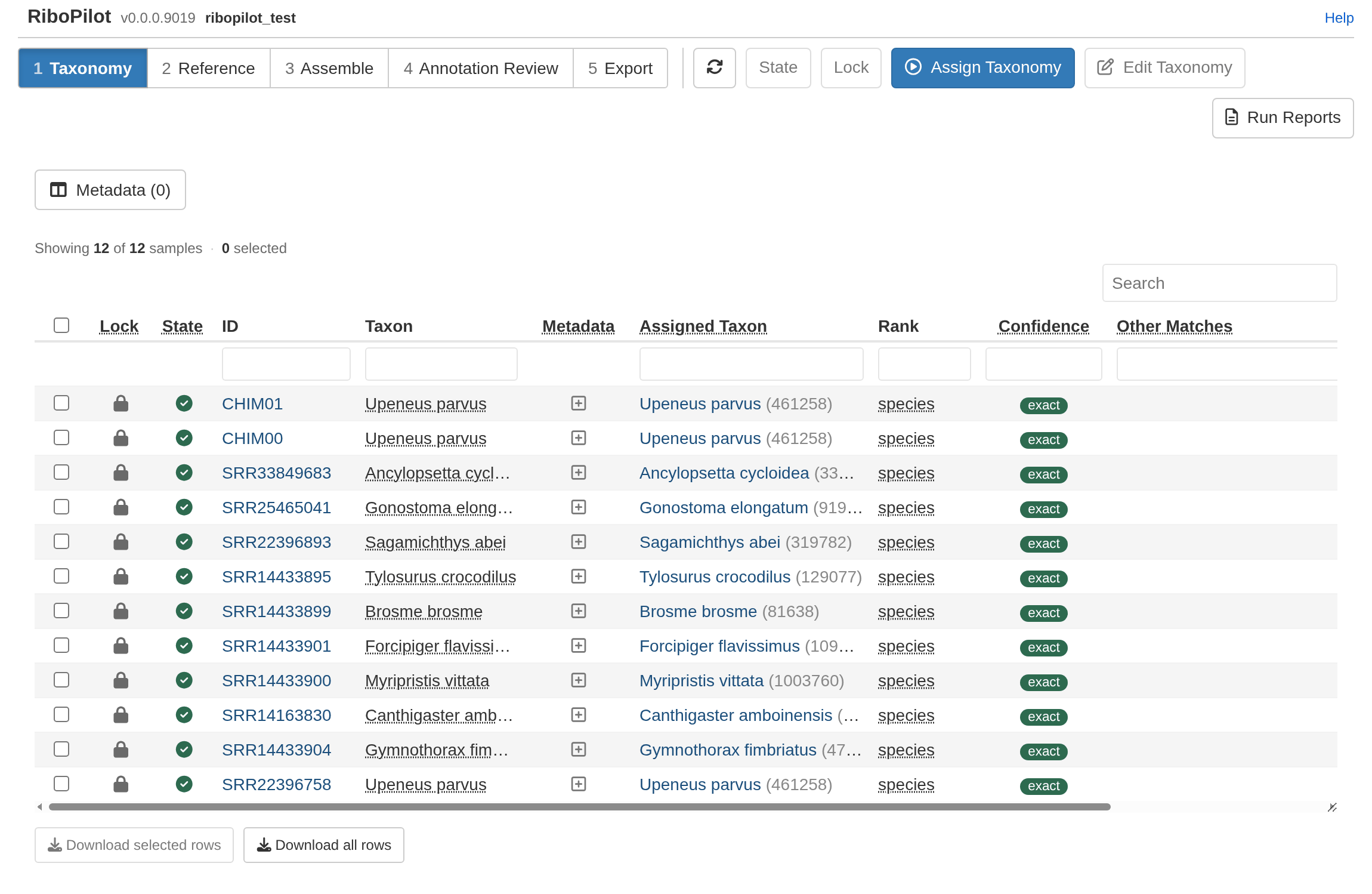
Task: Click the lock icon for SRR14433900
Action: coord(121,680)
